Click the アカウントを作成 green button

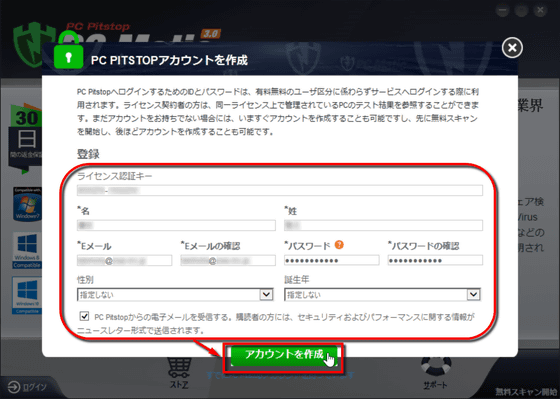coord(284,355)
